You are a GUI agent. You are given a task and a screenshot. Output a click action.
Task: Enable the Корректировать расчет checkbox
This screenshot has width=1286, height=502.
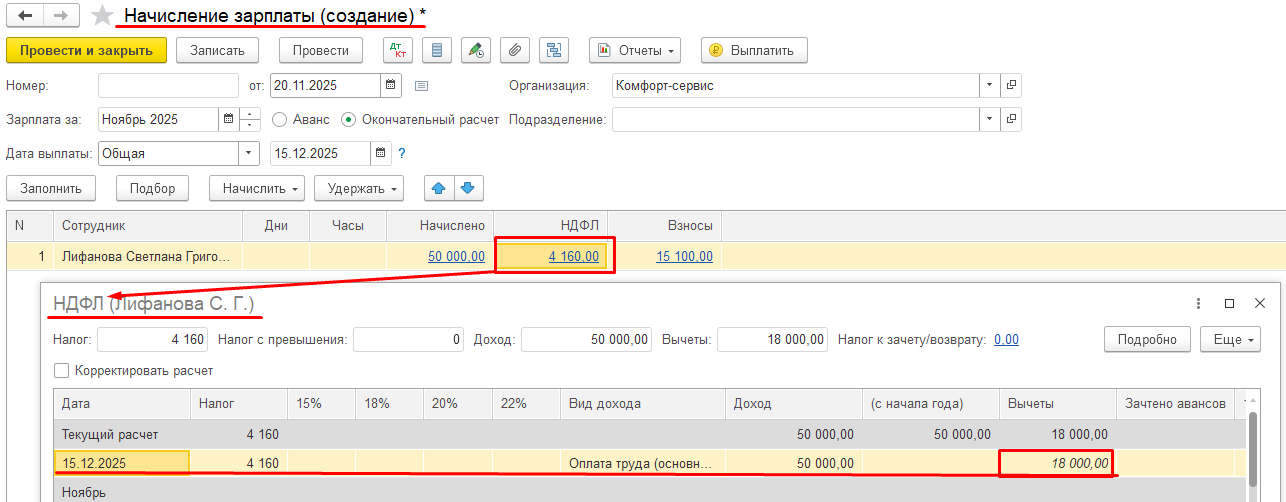[x=61, y=370]
